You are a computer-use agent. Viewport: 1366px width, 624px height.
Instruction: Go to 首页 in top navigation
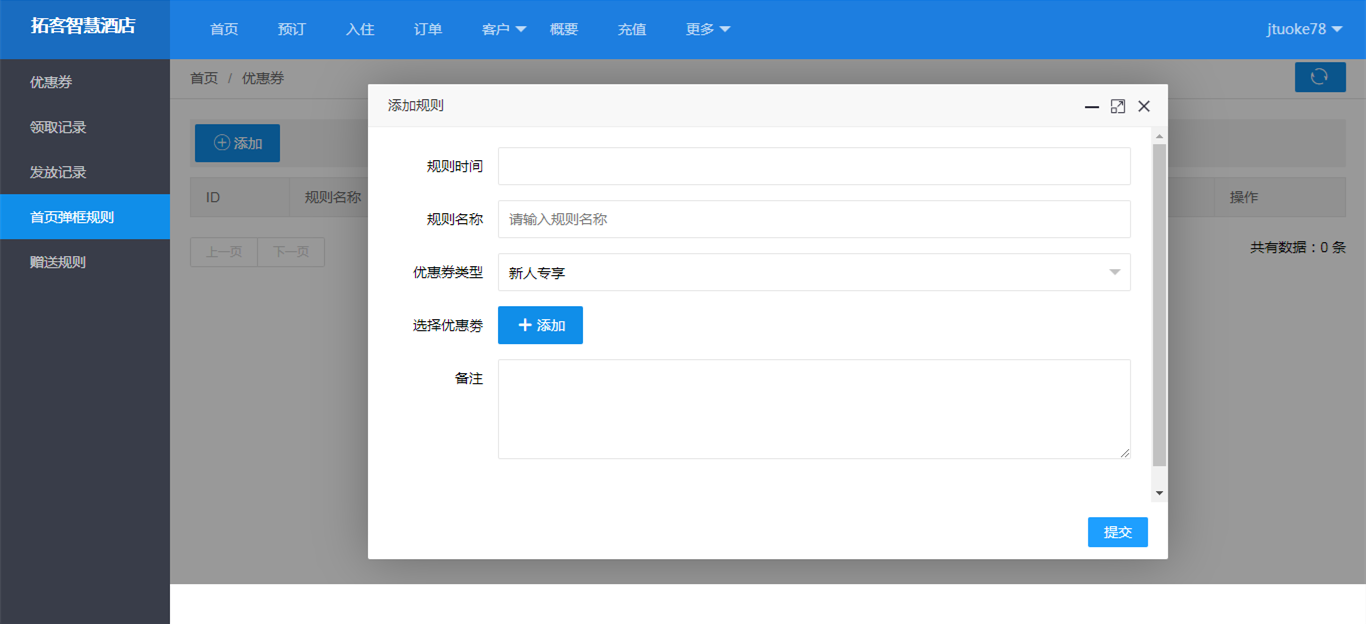(224, 29)
